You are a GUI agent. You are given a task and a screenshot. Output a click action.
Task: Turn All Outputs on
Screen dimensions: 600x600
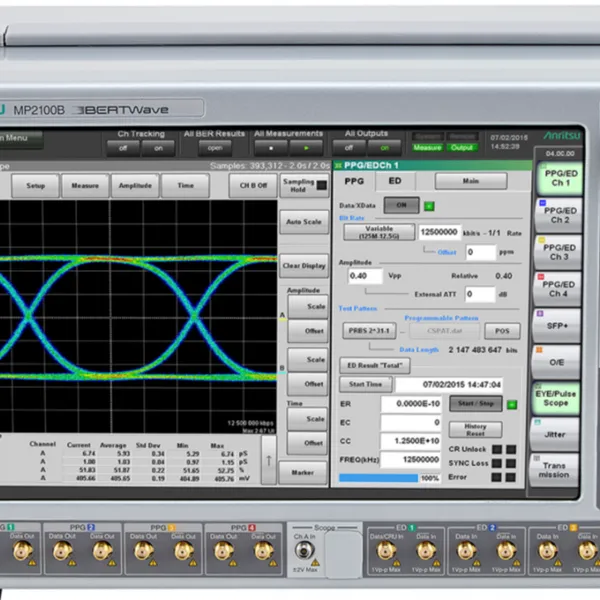(x=385, y=148)
